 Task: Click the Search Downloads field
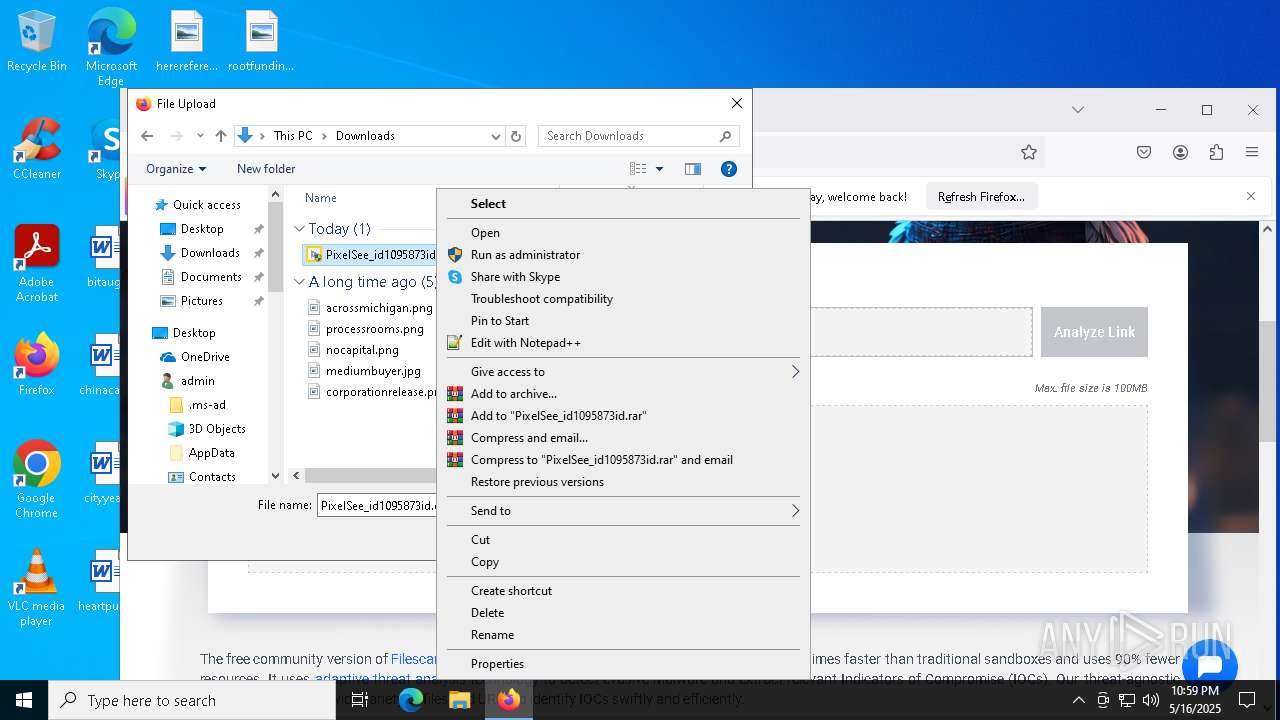click(639, 136)
